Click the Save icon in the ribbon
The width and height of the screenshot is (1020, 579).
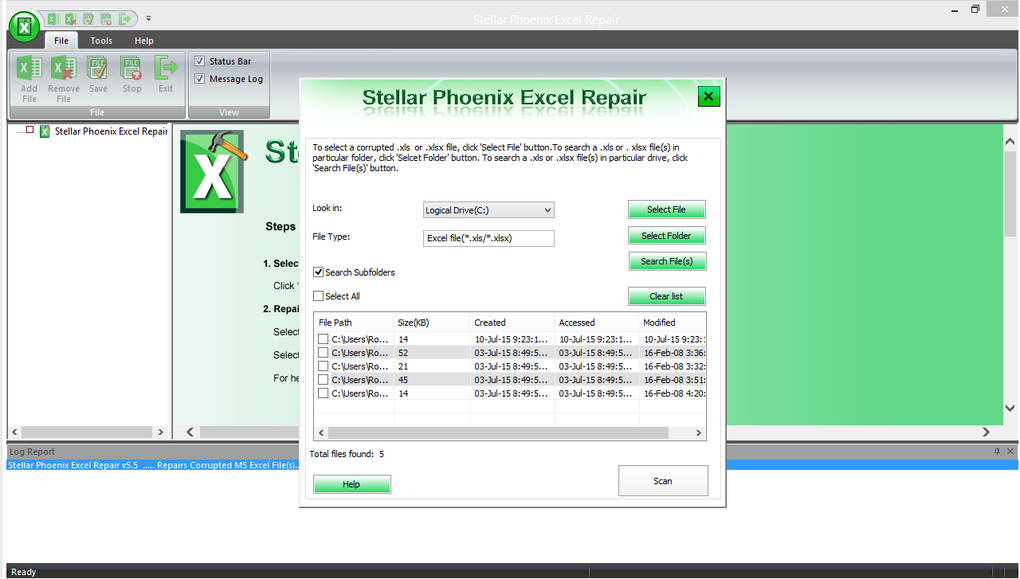(x=97, y=70)
